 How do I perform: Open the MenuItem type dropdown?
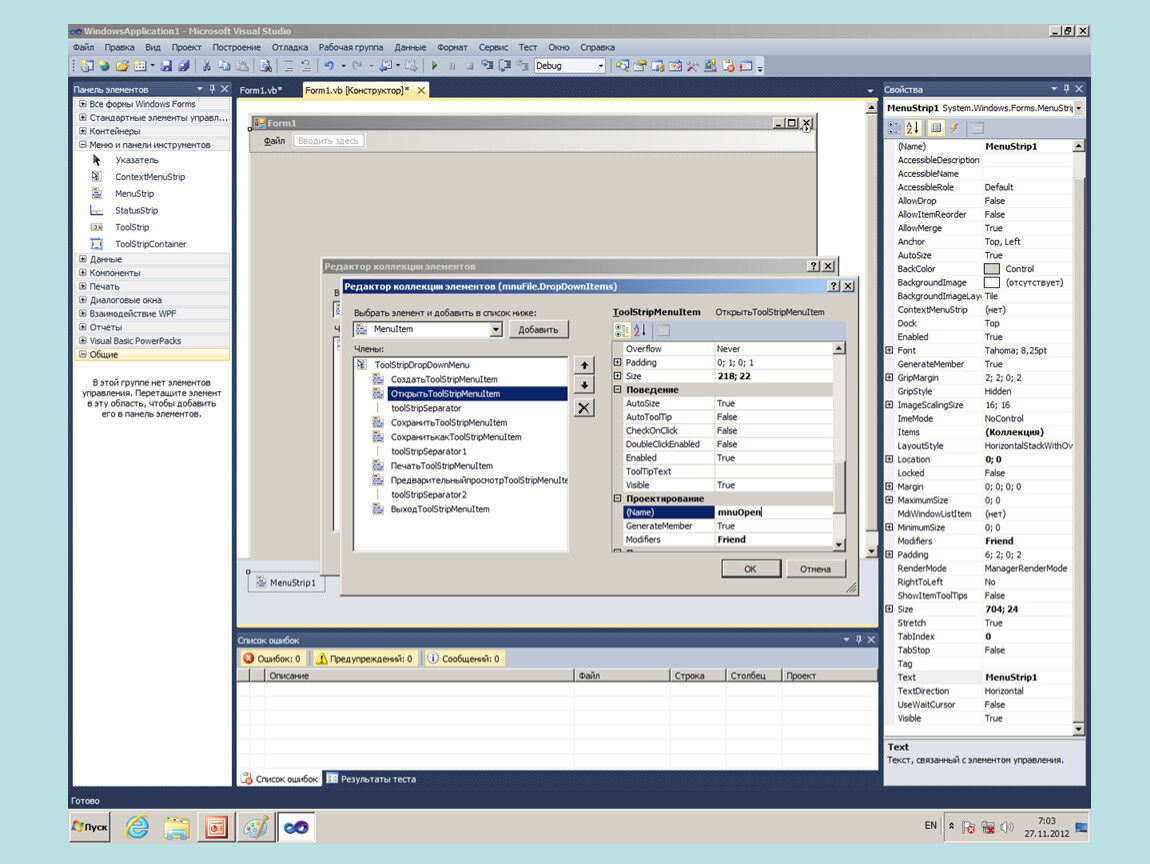tap(496, 329)
